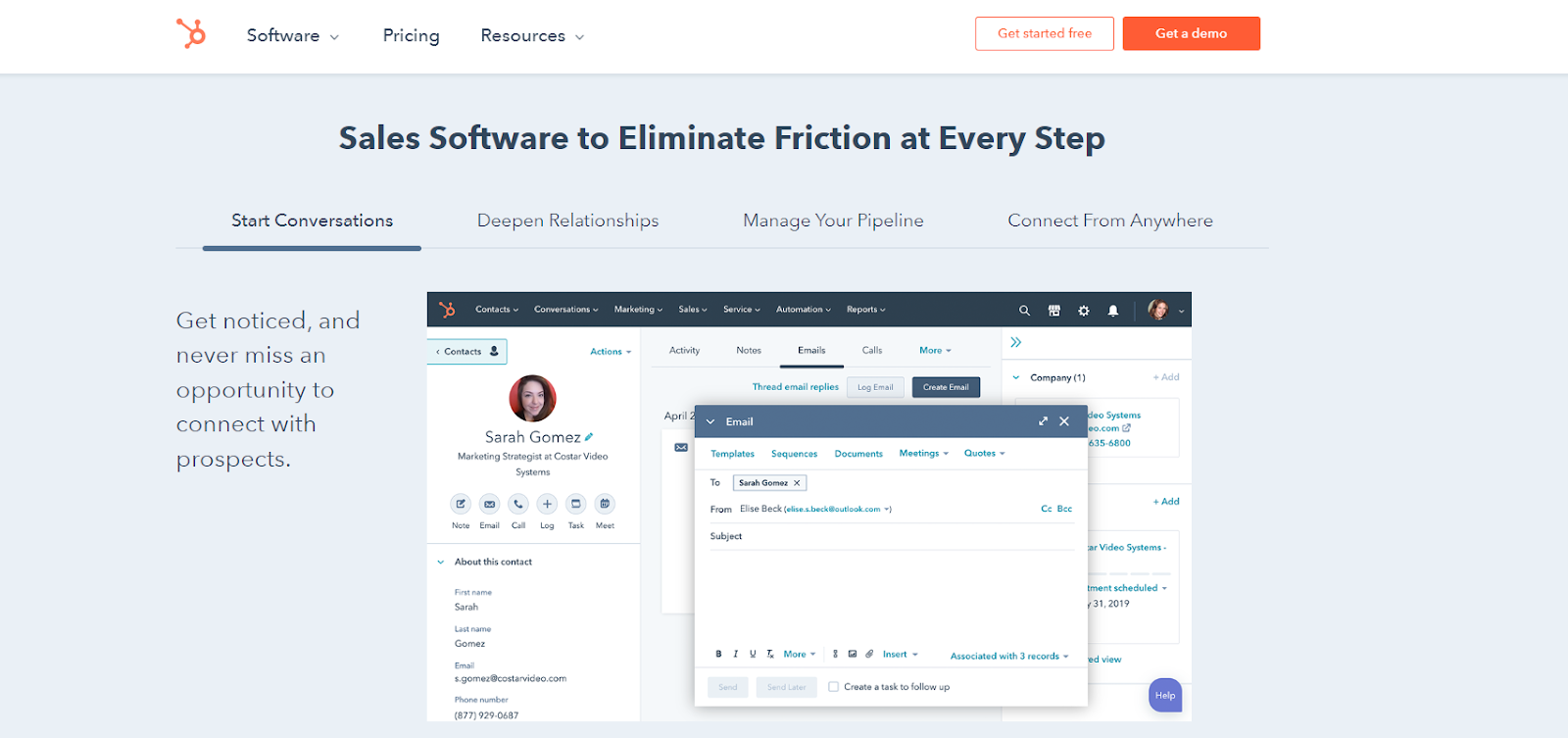Open settings with the gear icon
The width and height of the screenshot is (1568, 738).
coord(1083,311)
